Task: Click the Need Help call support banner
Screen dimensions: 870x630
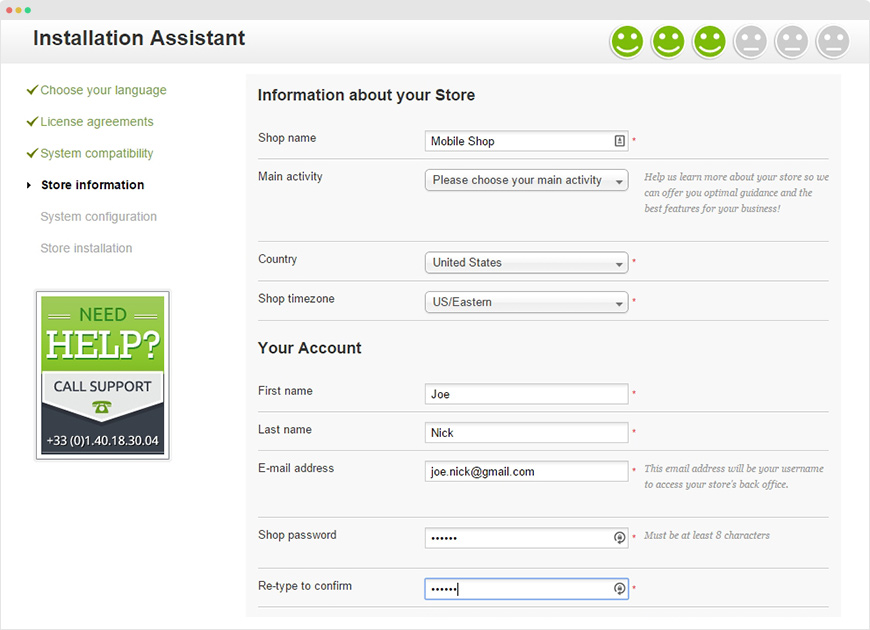Action: click(x=102, y=375)
